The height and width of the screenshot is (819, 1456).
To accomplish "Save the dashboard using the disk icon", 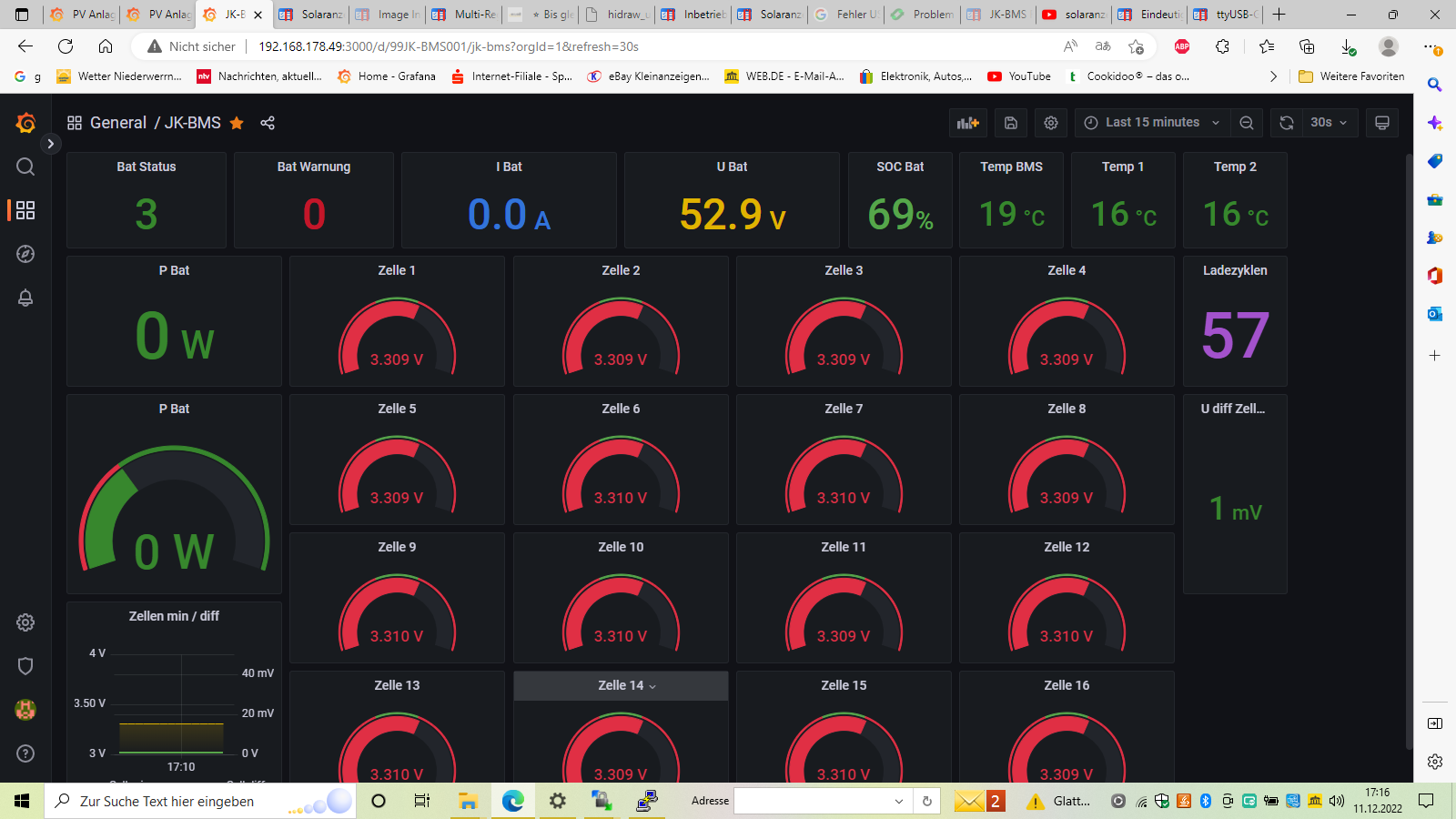I will click(x=1011, y=123).
